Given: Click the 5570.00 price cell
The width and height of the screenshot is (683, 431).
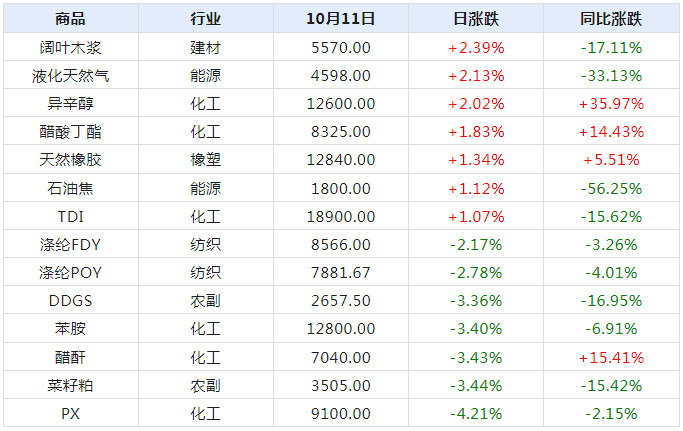Looking at the screenshot, I should 341,47.
